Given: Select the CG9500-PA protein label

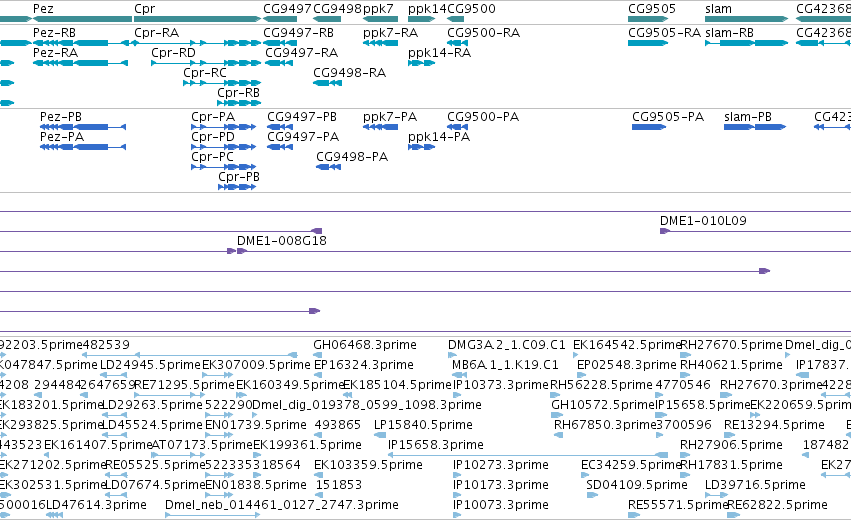Looking at the screenshot, I should [483, 117].
